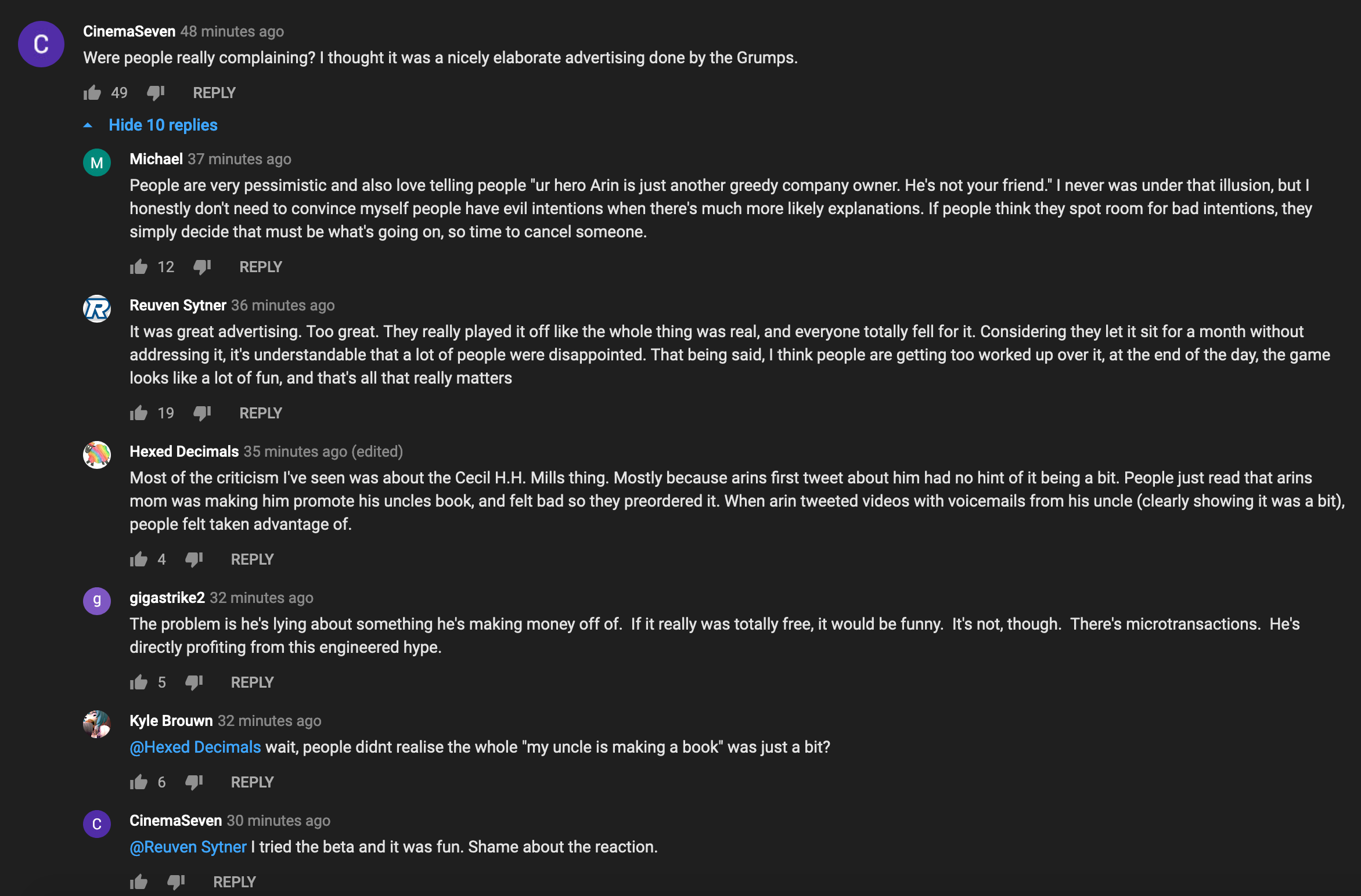This screenshot has height=896, width=1361.
Task: Toggle like on last CinemaSeven reply
Action: coord(139,882)
